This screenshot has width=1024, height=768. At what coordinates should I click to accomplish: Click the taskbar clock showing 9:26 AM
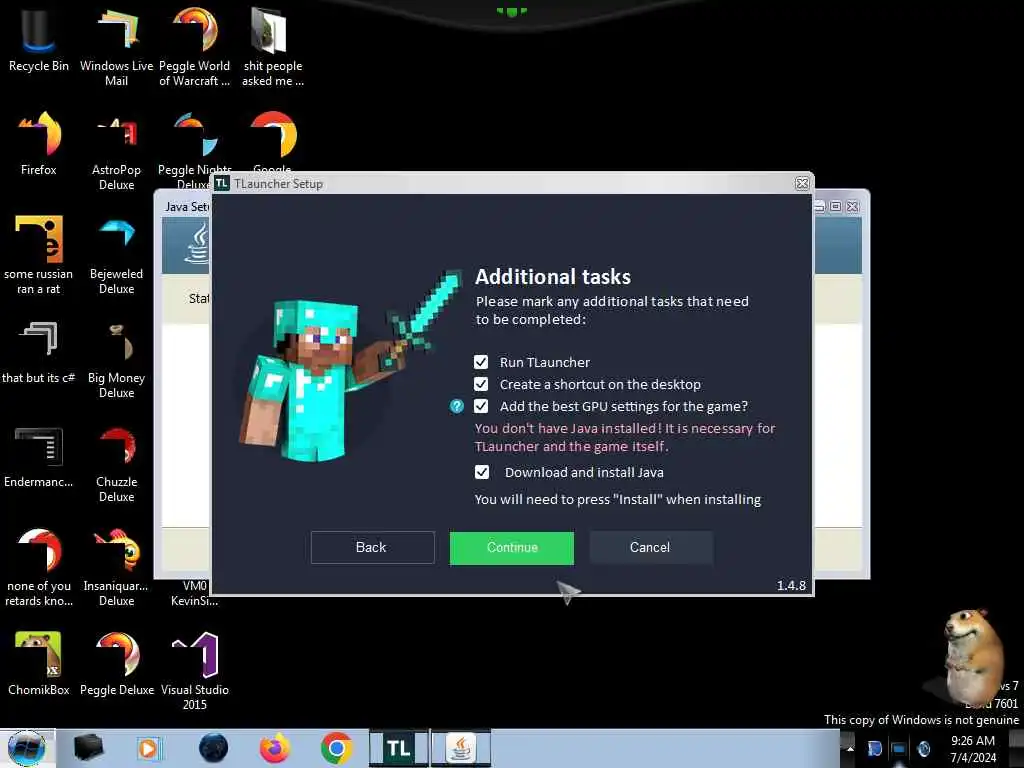click(973, 749)
